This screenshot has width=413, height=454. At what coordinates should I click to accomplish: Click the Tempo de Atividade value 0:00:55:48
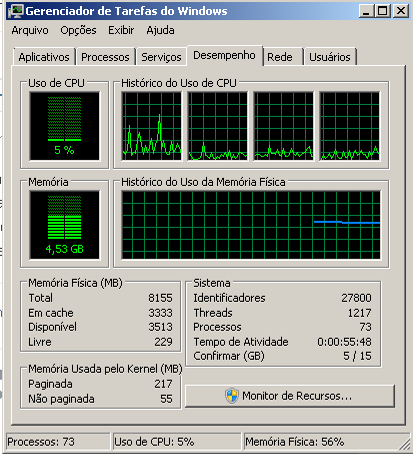tap(344, 342)
